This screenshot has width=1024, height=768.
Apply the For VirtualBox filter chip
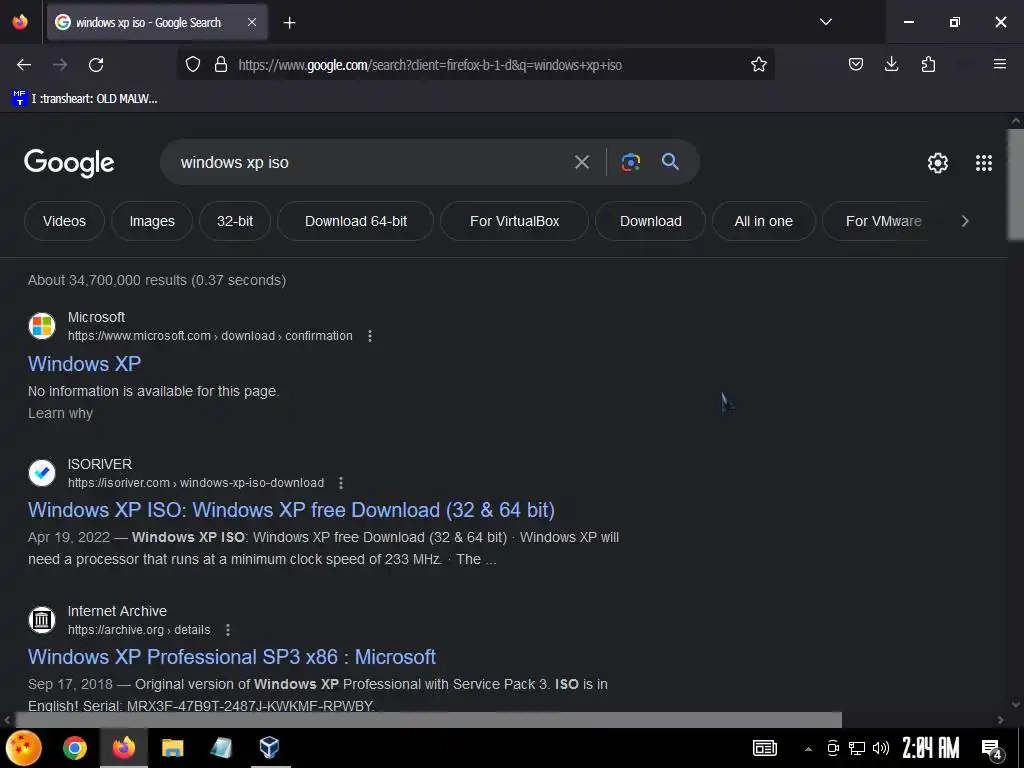(515, 221)
